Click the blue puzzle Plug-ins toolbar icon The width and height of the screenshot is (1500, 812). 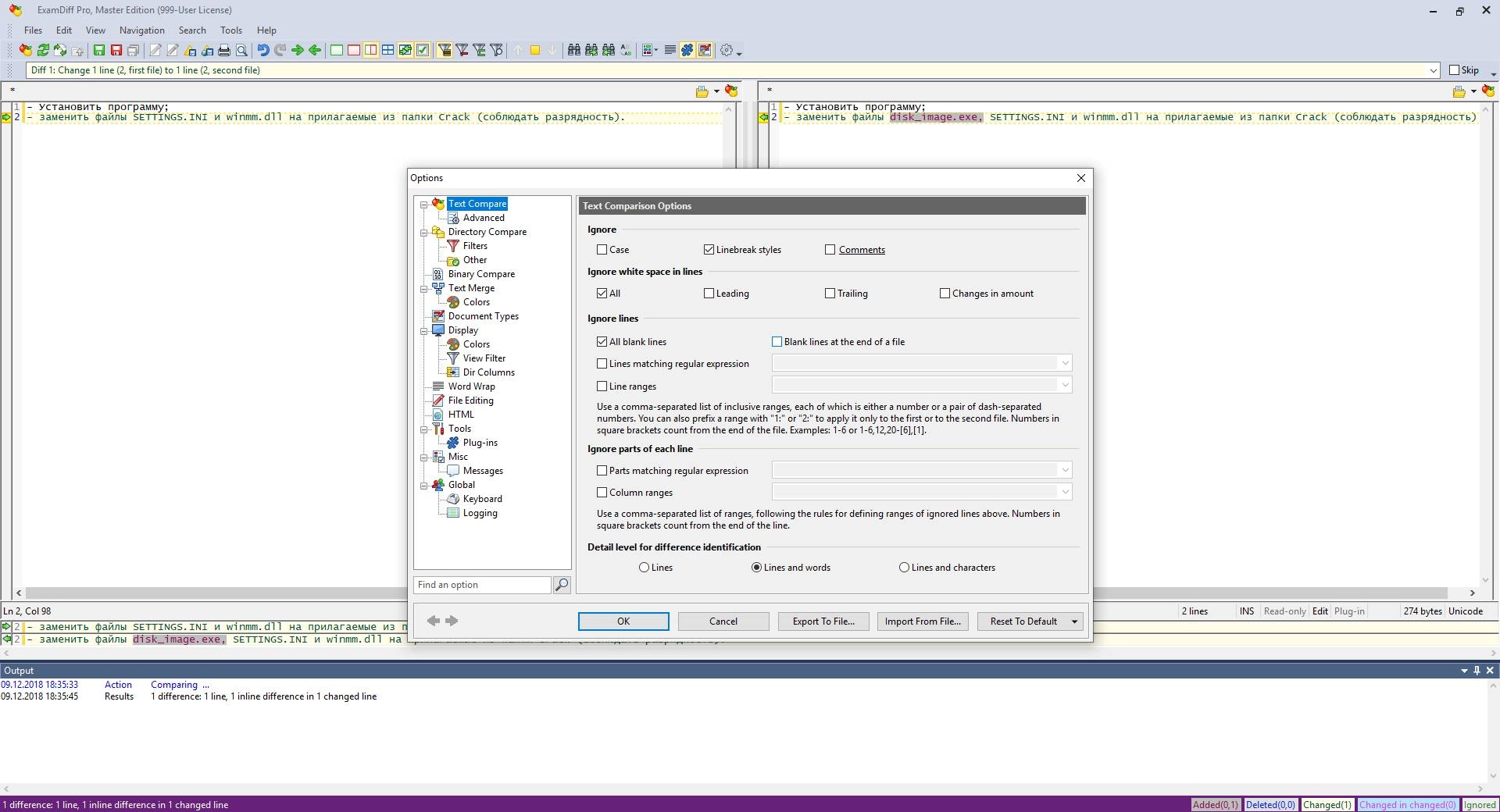tap(687, 50)
